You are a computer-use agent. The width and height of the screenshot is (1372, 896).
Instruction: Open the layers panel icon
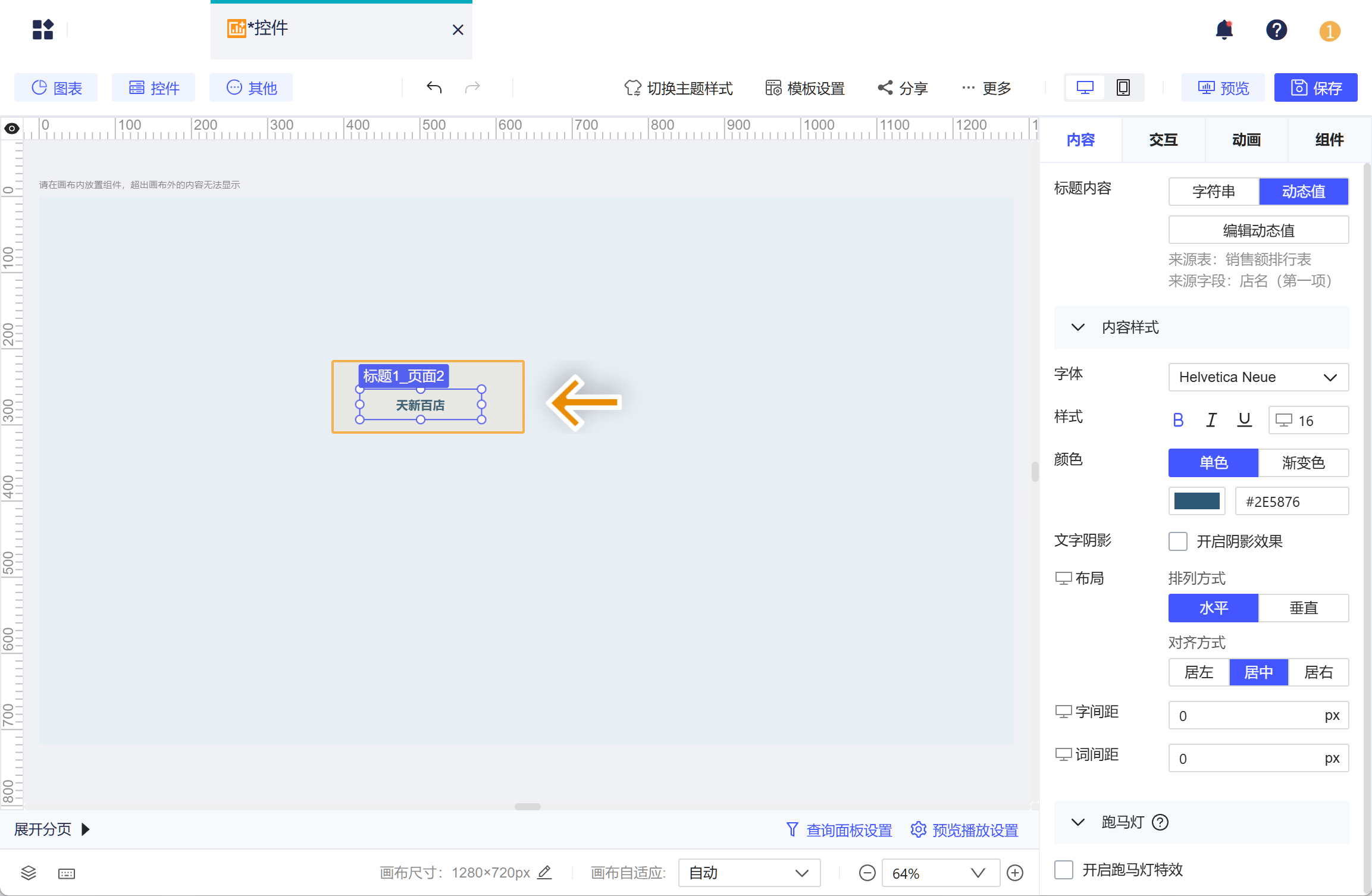click(29, 873)
